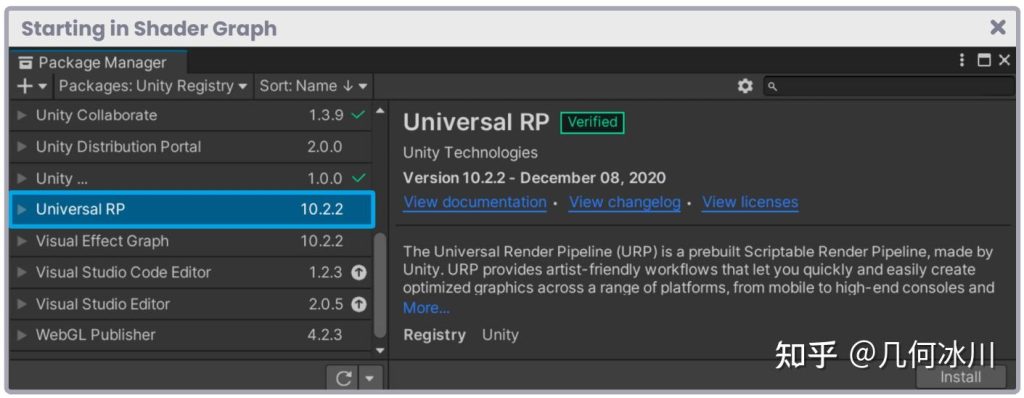This screenshot has height=398, width=1024.
Task: Click the Universal RP detail heading
Action: click(476, 122)
